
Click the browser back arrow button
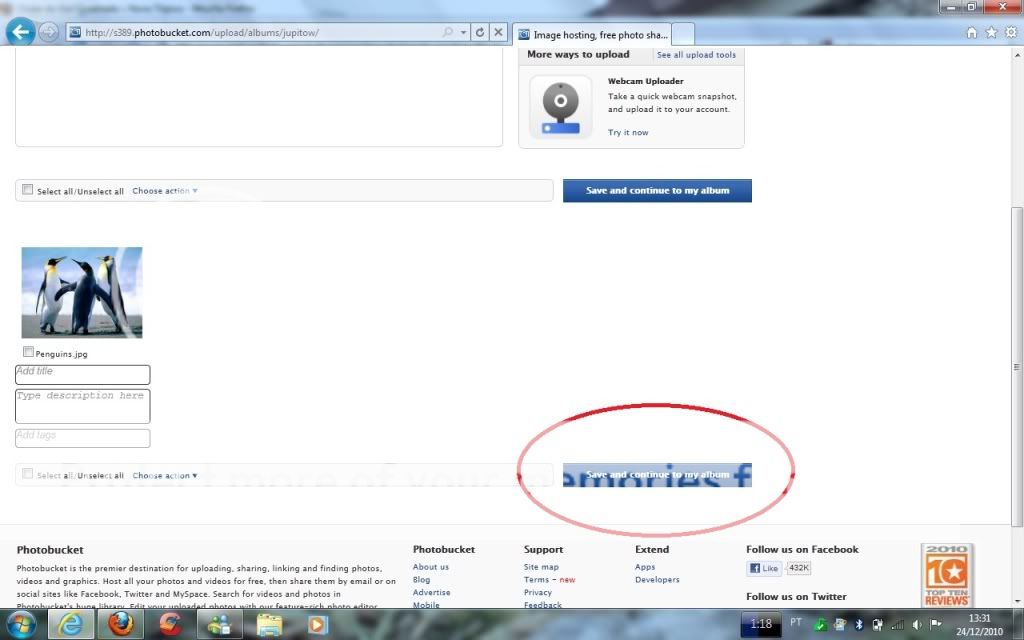(x=19, y=32)
